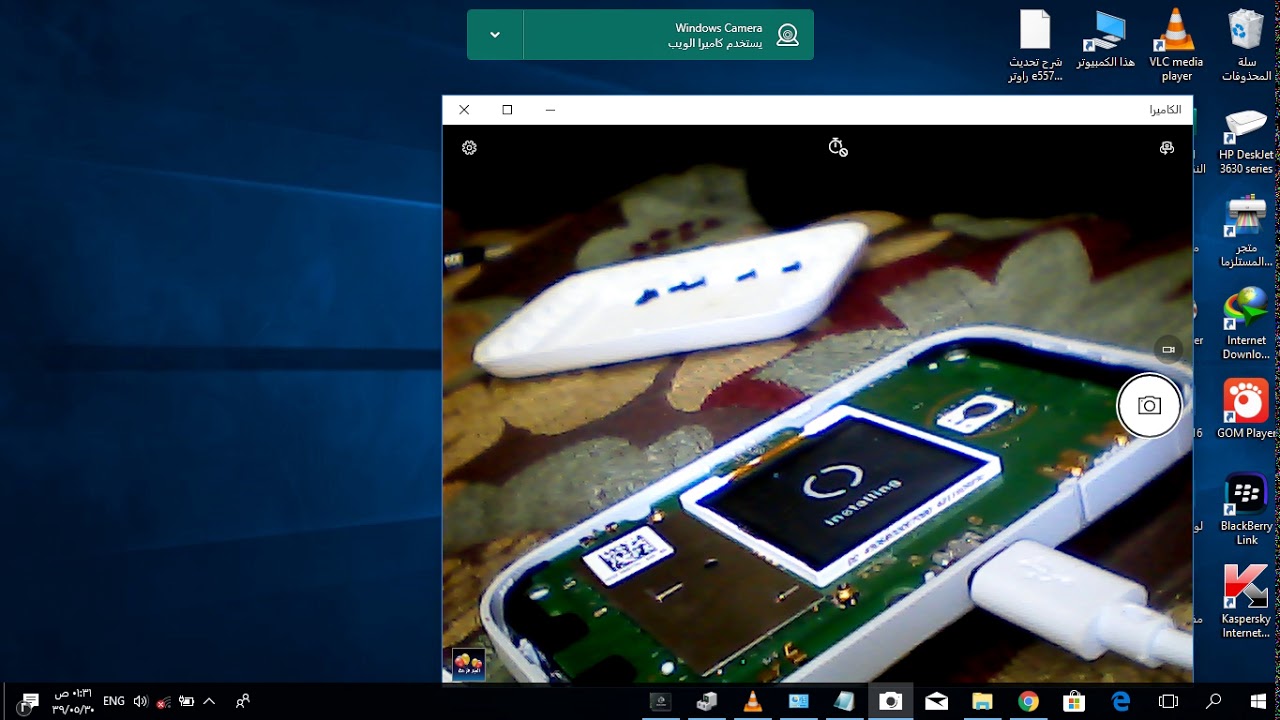Click the Windows Camera notification text
Viewport: 1280px width, 720px height.
pyautogui.click(x=715, y=36)
